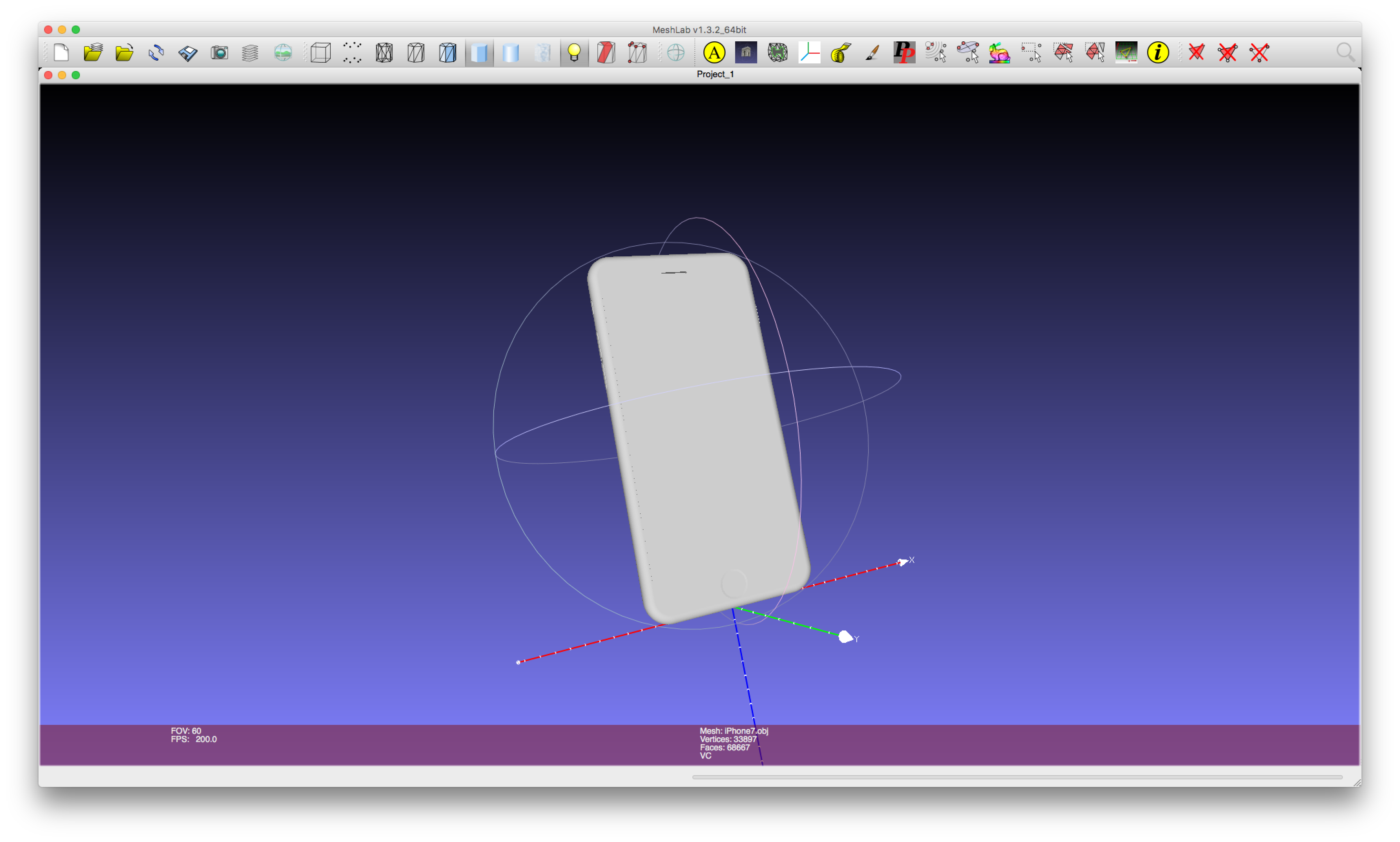Open raster view globe icon
Image resolution: width=1400 pixels, height=842 pixels.
tap(282, 53)
